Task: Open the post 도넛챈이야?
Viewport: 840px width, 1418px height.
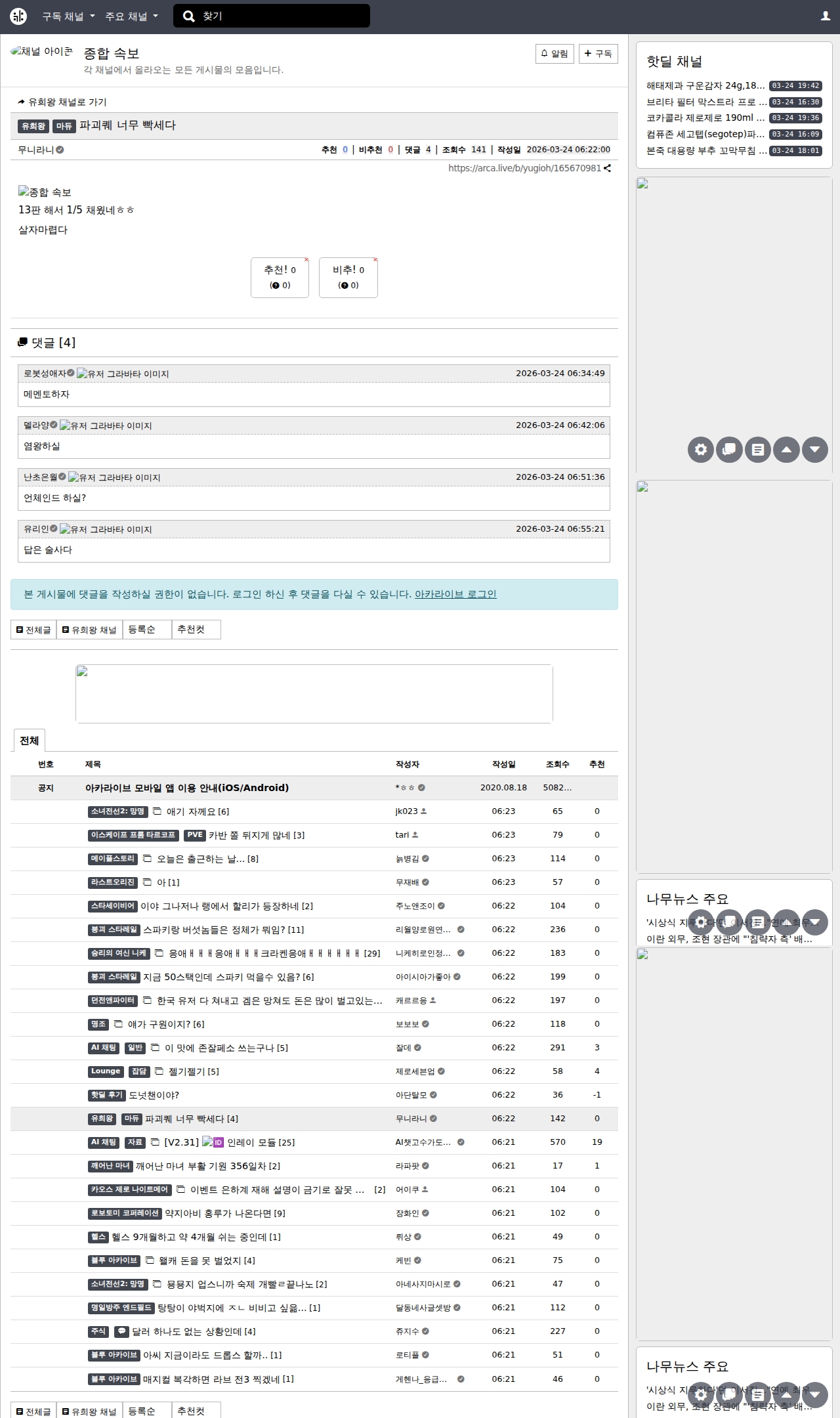Action: pyautogui.click(x=154, y=1095)
